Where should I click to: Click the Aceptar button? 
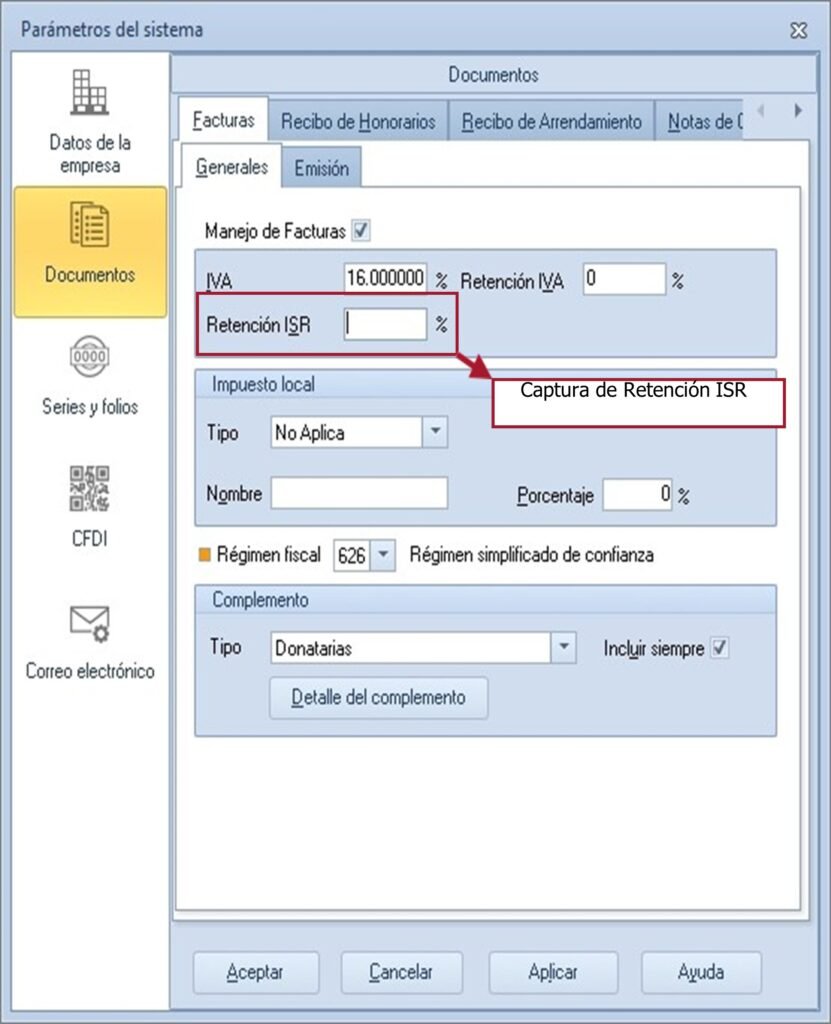pyautogui.click(x=255, y=971)
